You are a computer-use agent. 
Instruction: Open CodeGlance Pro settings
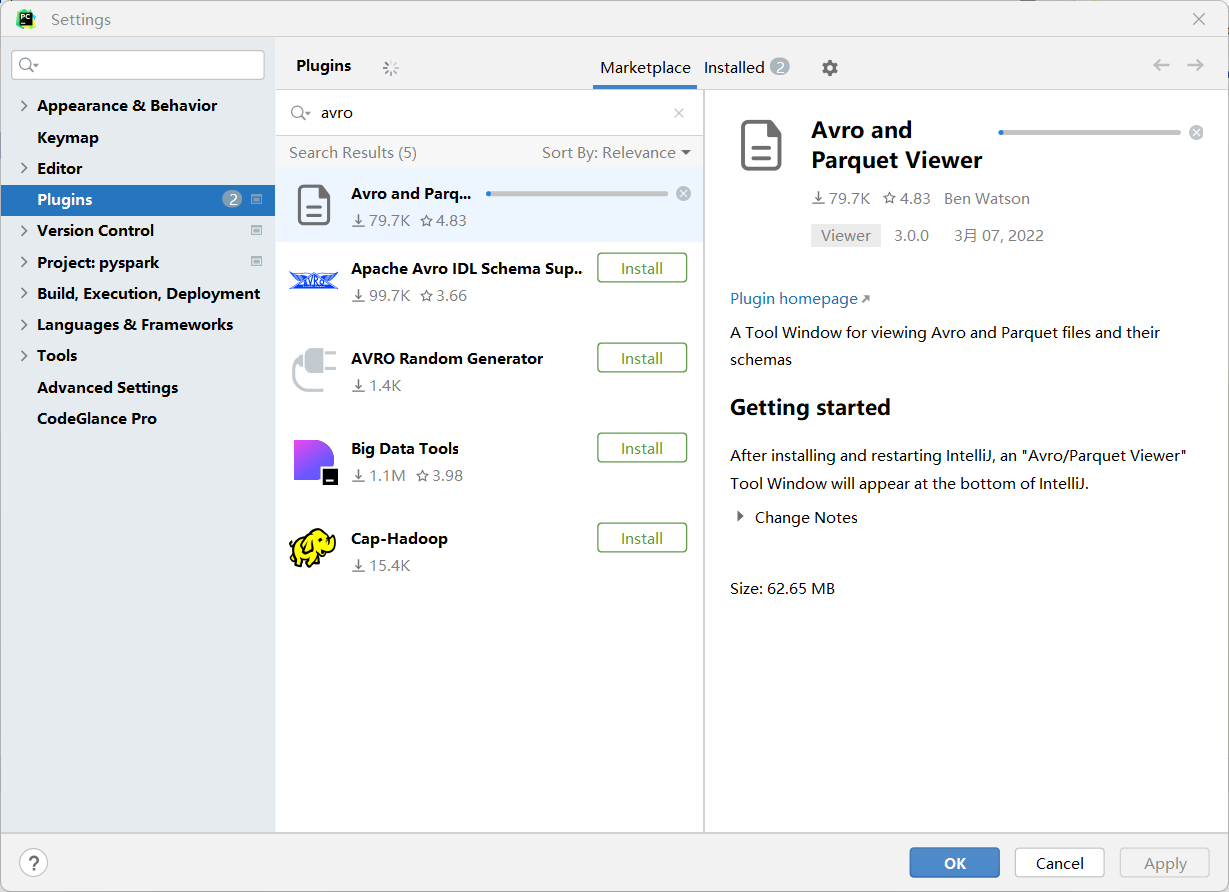tap(97, 418)
